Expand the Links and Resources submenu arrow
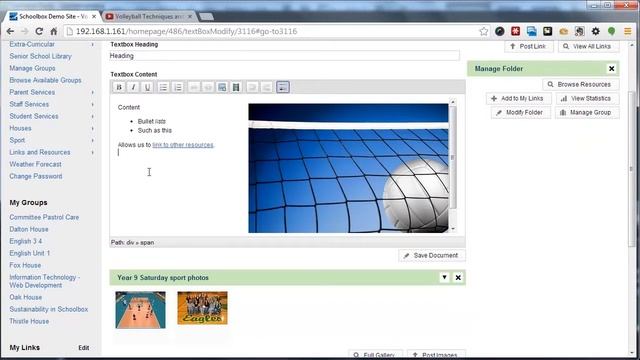This screenshot has height=360, width=640. coord(93,152)
